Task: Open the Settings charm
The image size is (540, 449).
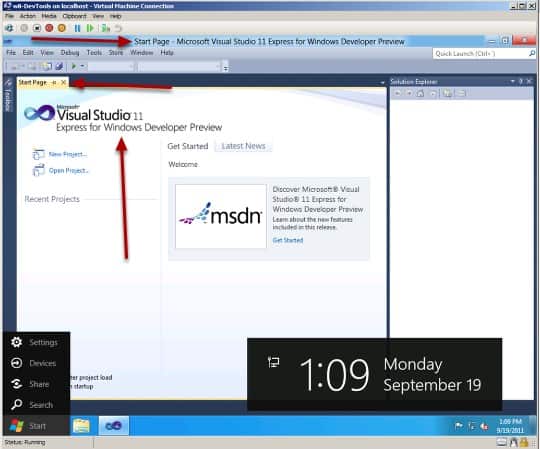Action: point(37,342)
